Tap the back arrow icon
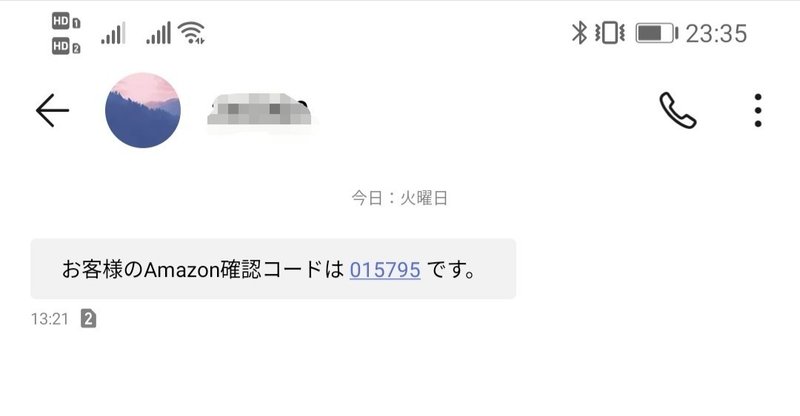This screenshot has width=800, height=416. [52, 110]
